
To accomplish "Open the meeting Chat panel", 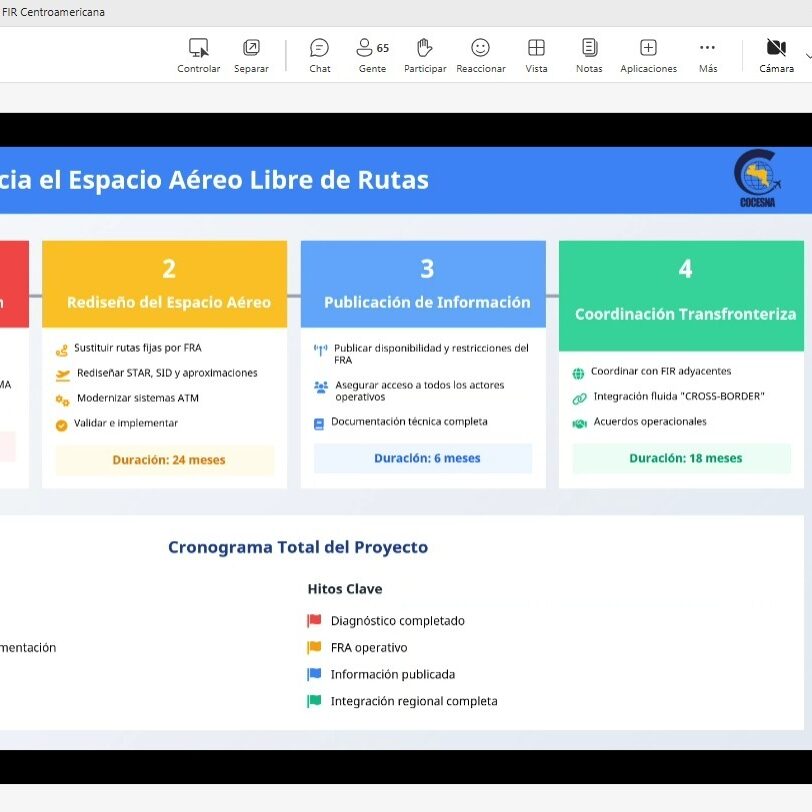I will coord(319,48).
